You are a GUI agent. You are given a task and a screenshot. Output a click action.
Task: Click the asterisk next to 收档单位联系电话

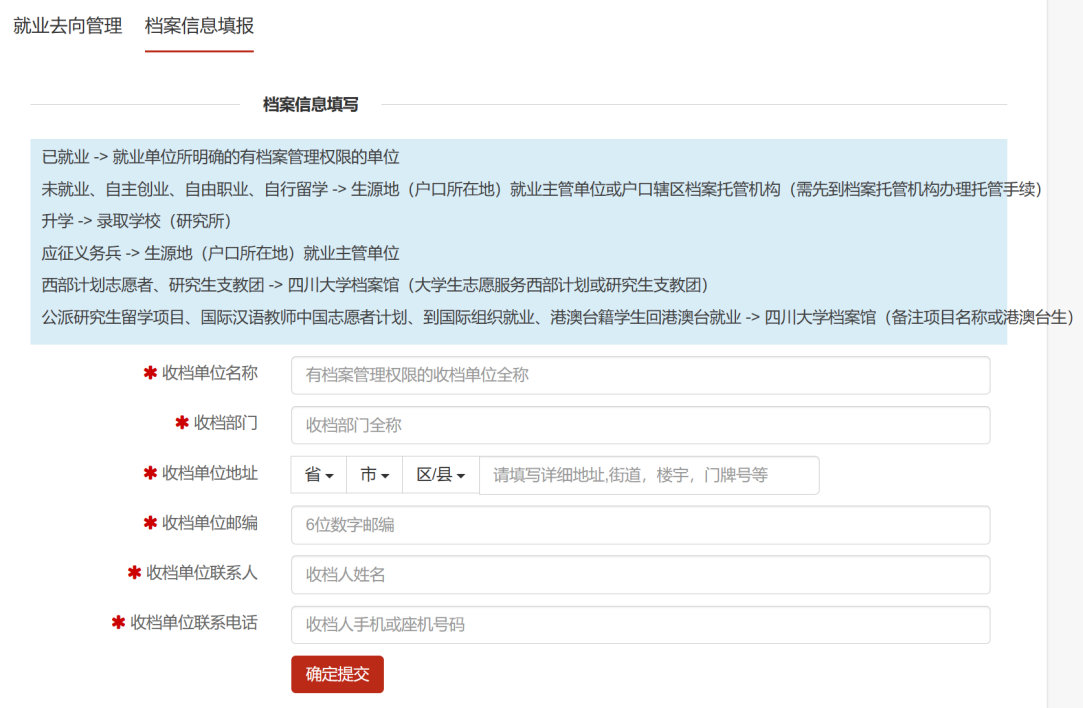pyautogui.click(x=118, y=623)
